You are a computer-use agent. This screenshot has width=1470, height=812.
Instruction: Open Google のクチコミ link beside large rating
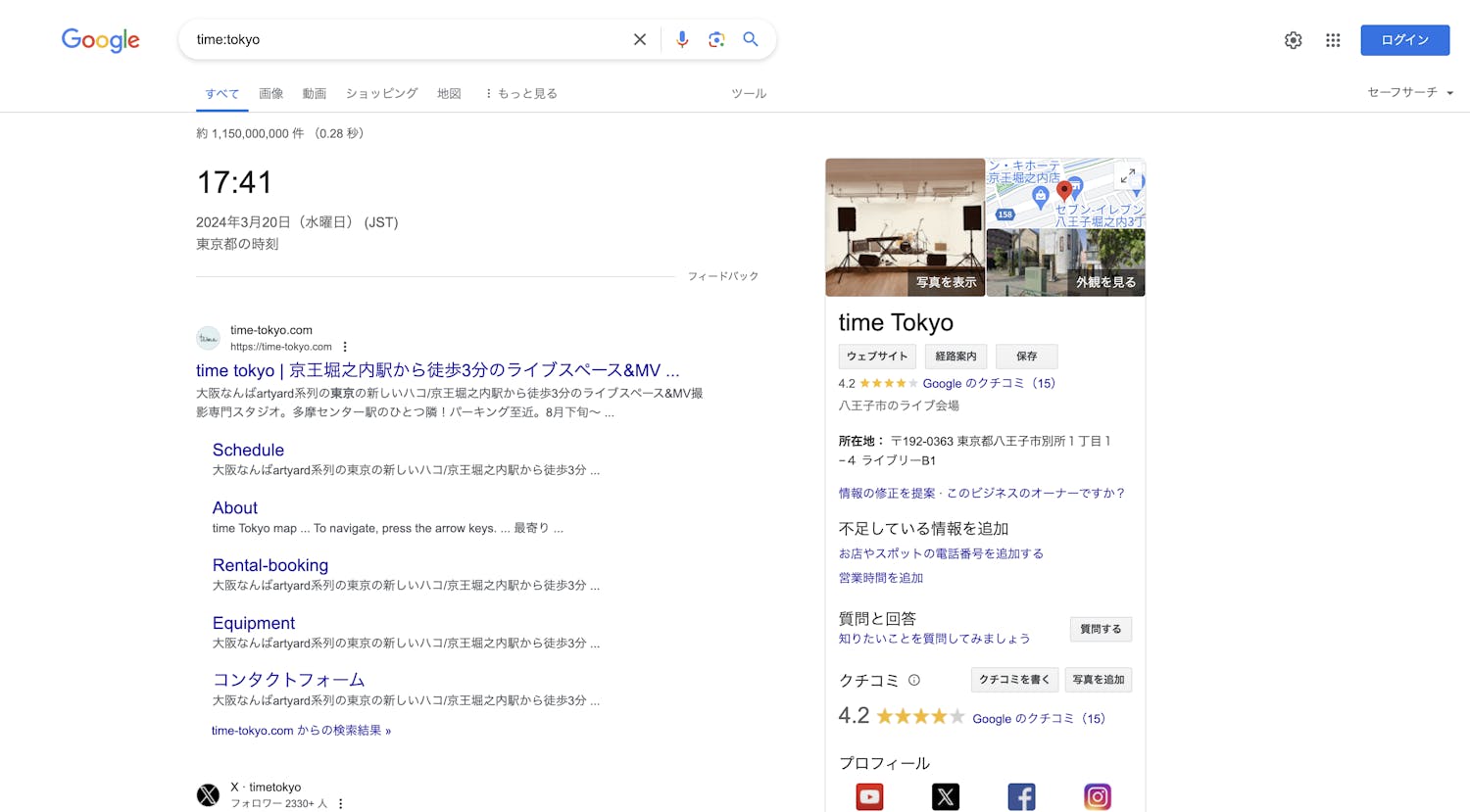tap(1039, 719)
